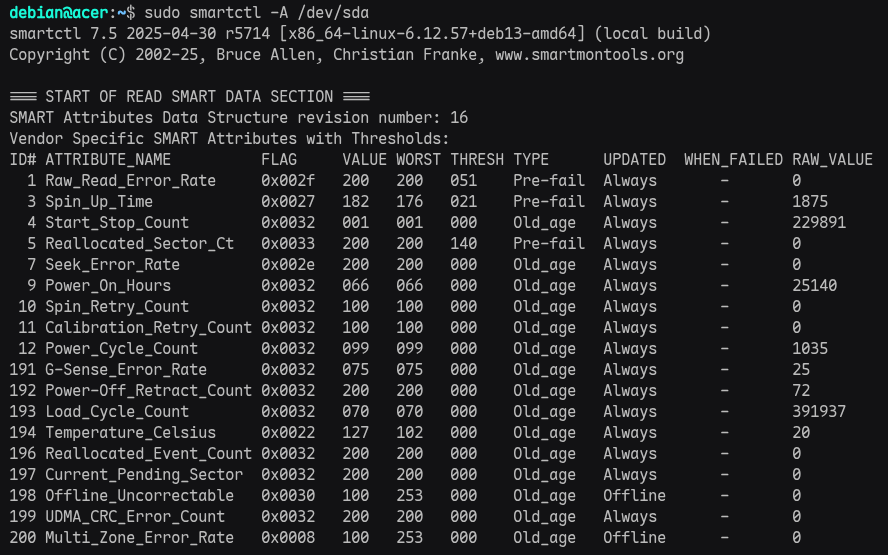Click the Temperature_Celsius attribute name

(130, 433)
